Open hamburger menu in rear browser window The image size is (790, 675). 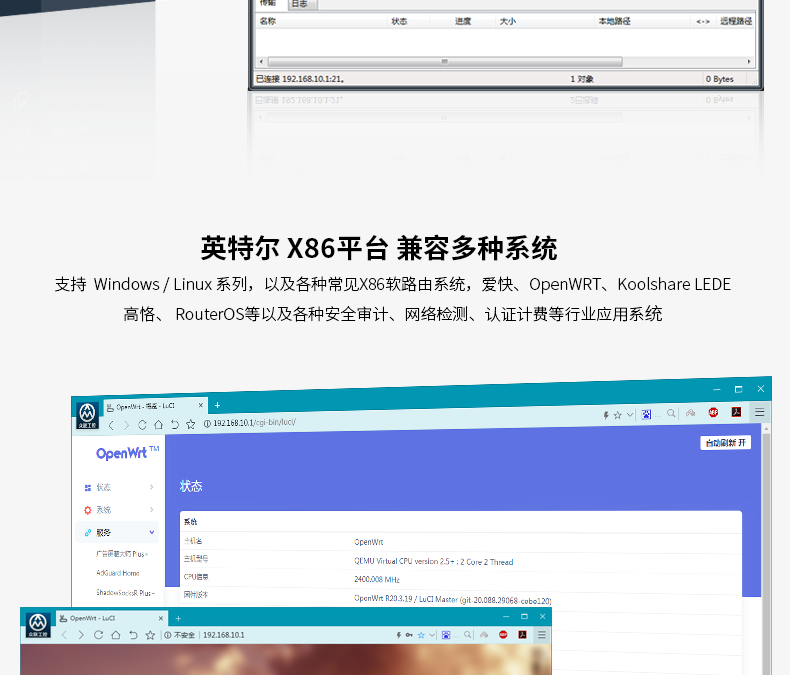click(760, 413)
